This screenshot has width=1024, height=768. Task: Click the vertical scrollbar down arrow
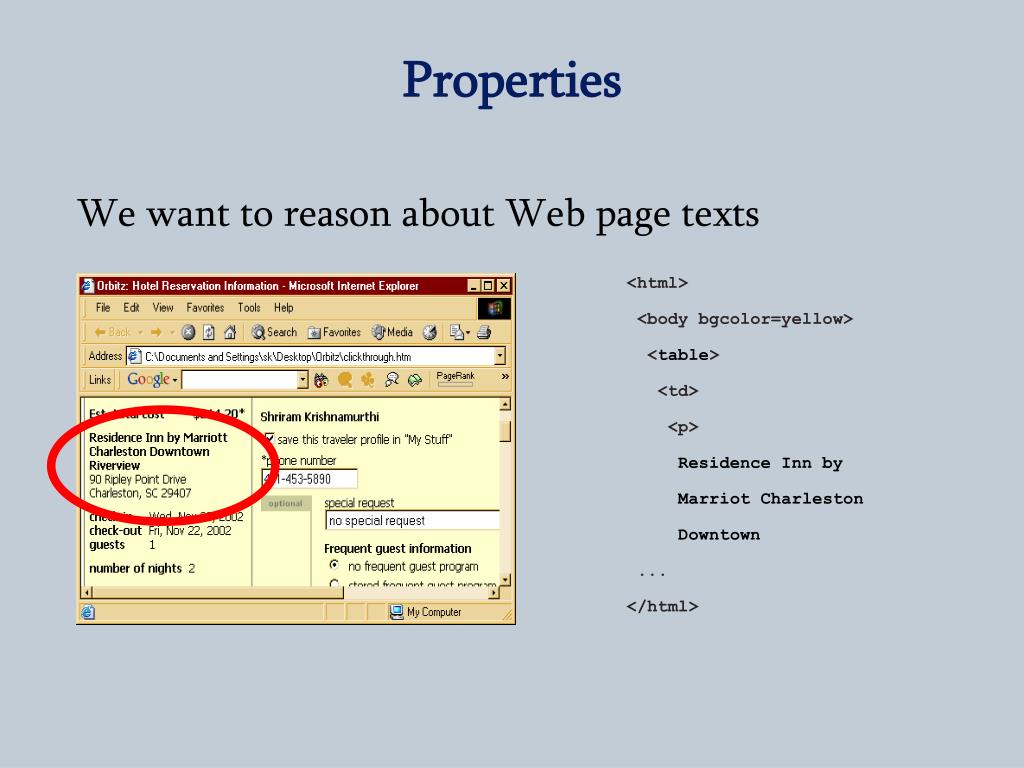click(x=505, y=580)
